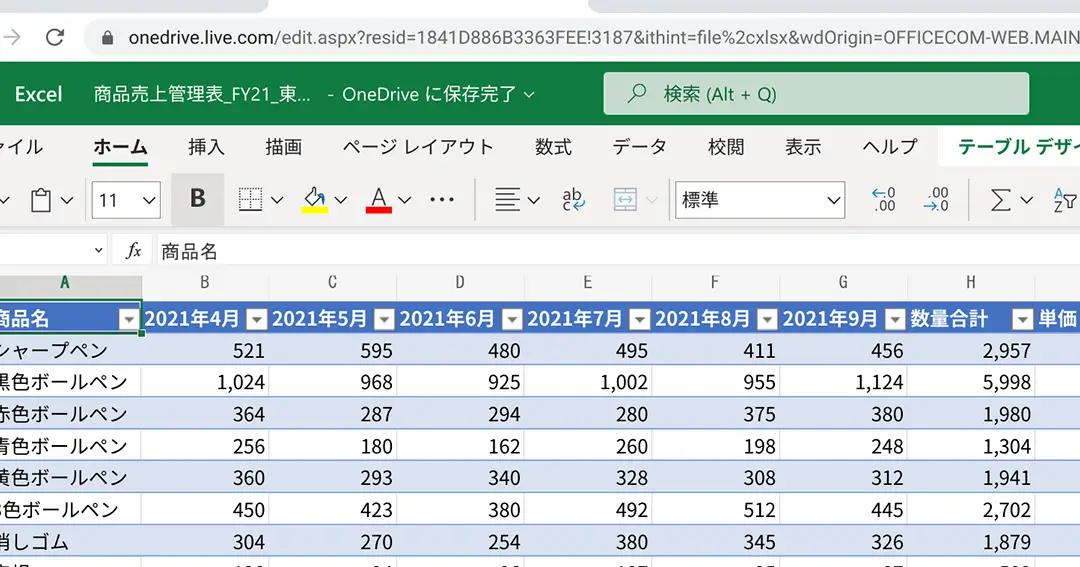Click the browser reload icon

(55, 37)
